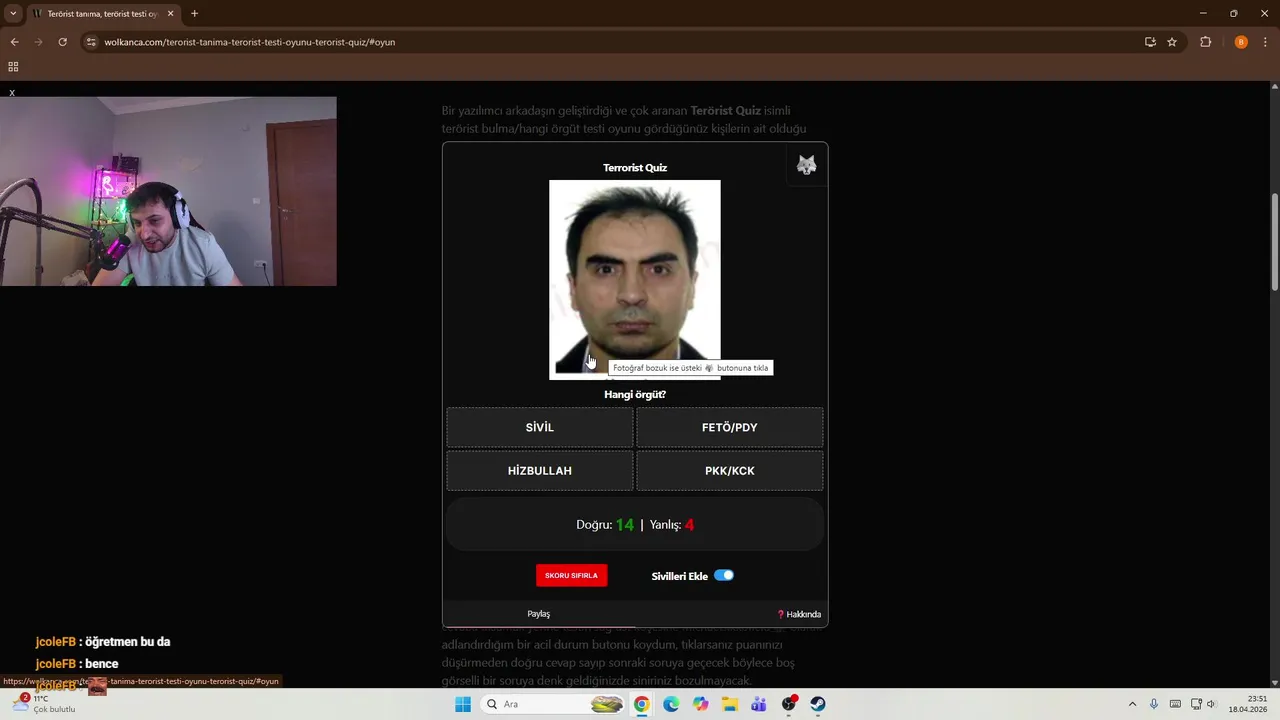Viewport: 1280px width, 720px height.
Task: Click the page vertical scrollbar
Action: (x=1274, y=240)
